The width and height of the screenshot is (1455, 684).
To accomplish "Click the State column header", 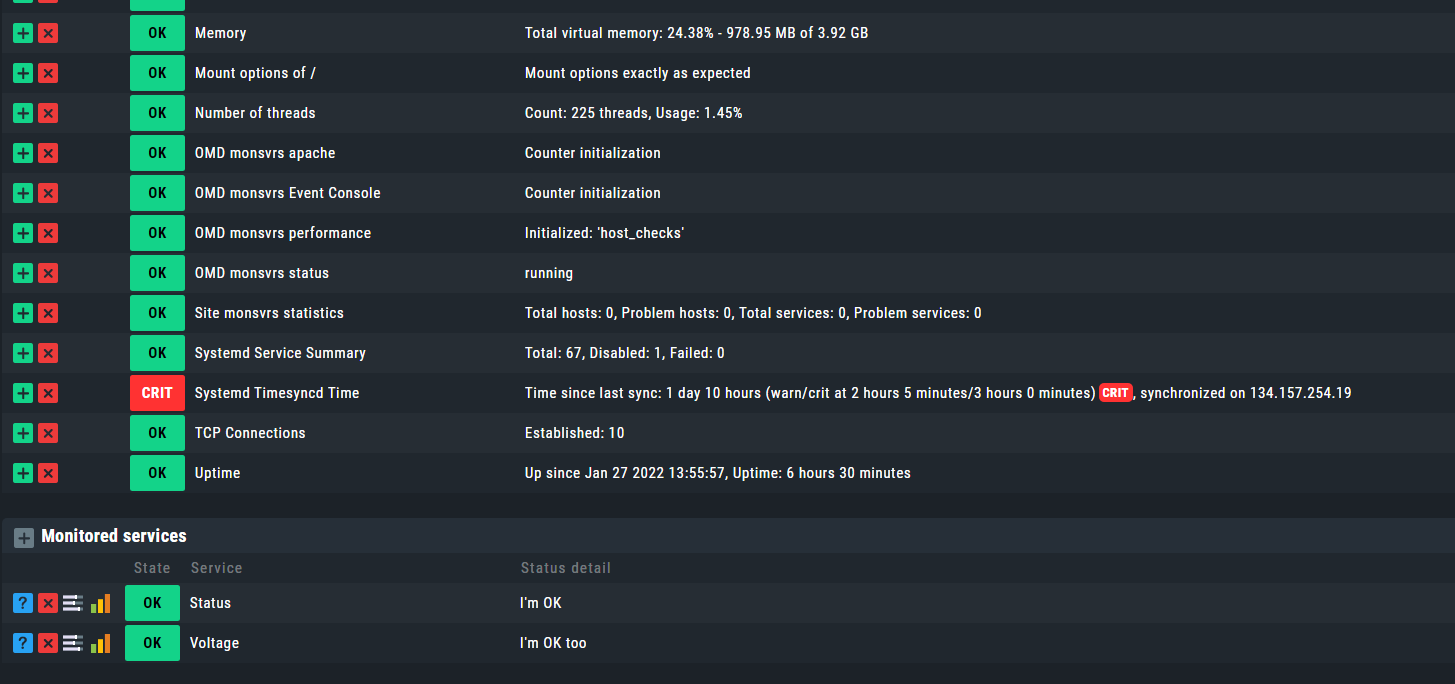I will click(x=152, y=568).
